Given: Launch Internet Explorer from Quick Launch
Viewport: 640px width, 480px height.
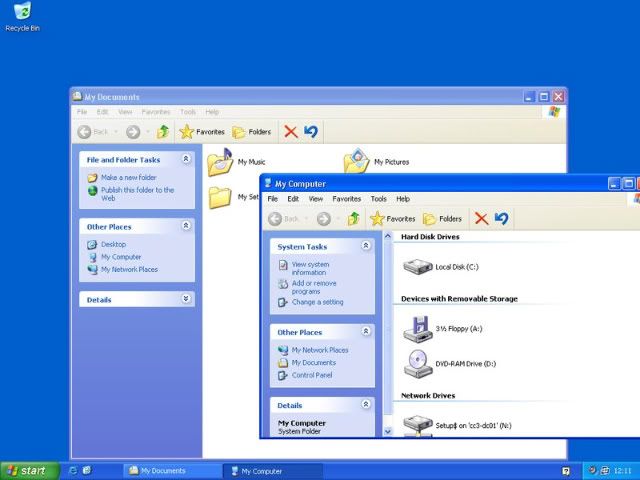Looking at the screenshot, I should 73,471.
